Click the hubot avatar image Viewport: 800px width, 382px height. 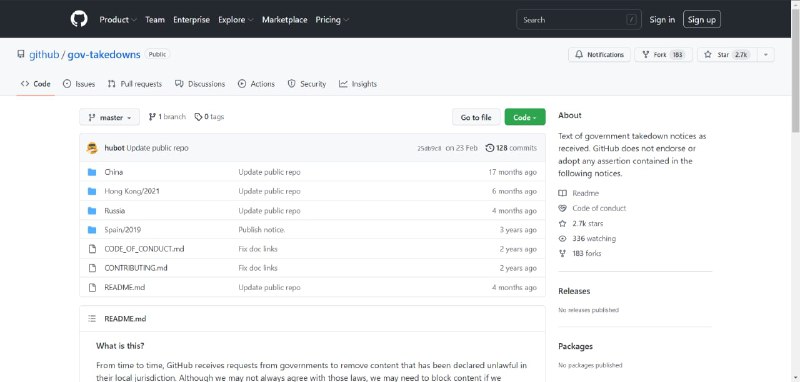[x=92, y=148]
